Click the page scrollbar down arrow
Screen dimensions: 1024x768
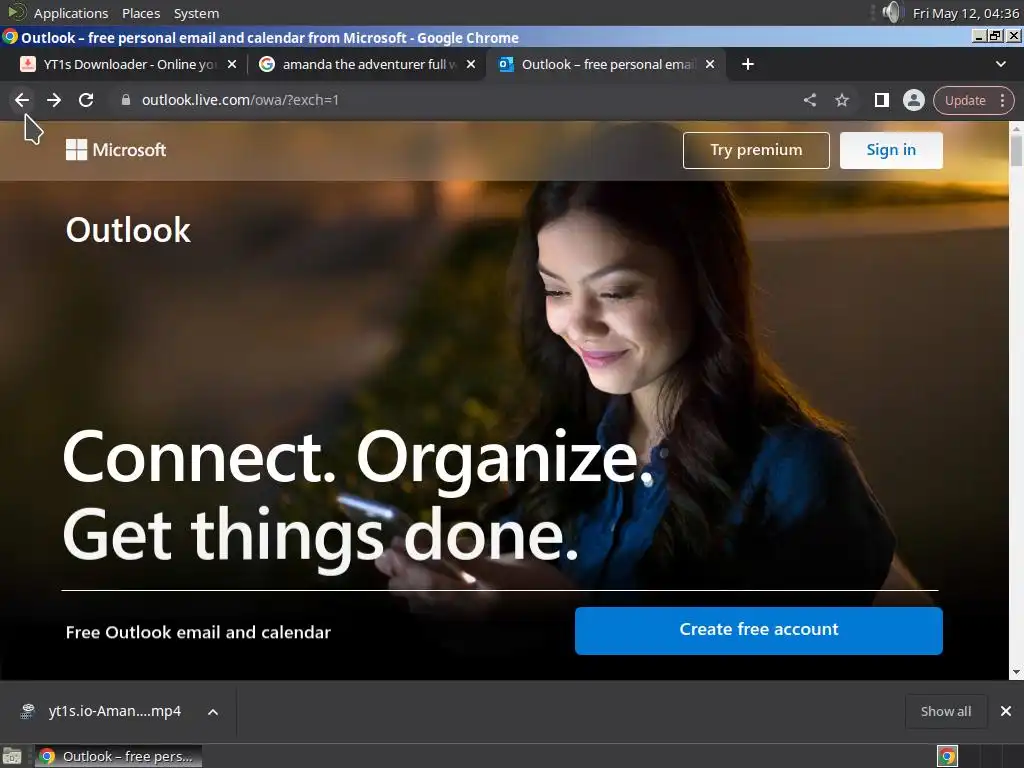(1016, 672)
